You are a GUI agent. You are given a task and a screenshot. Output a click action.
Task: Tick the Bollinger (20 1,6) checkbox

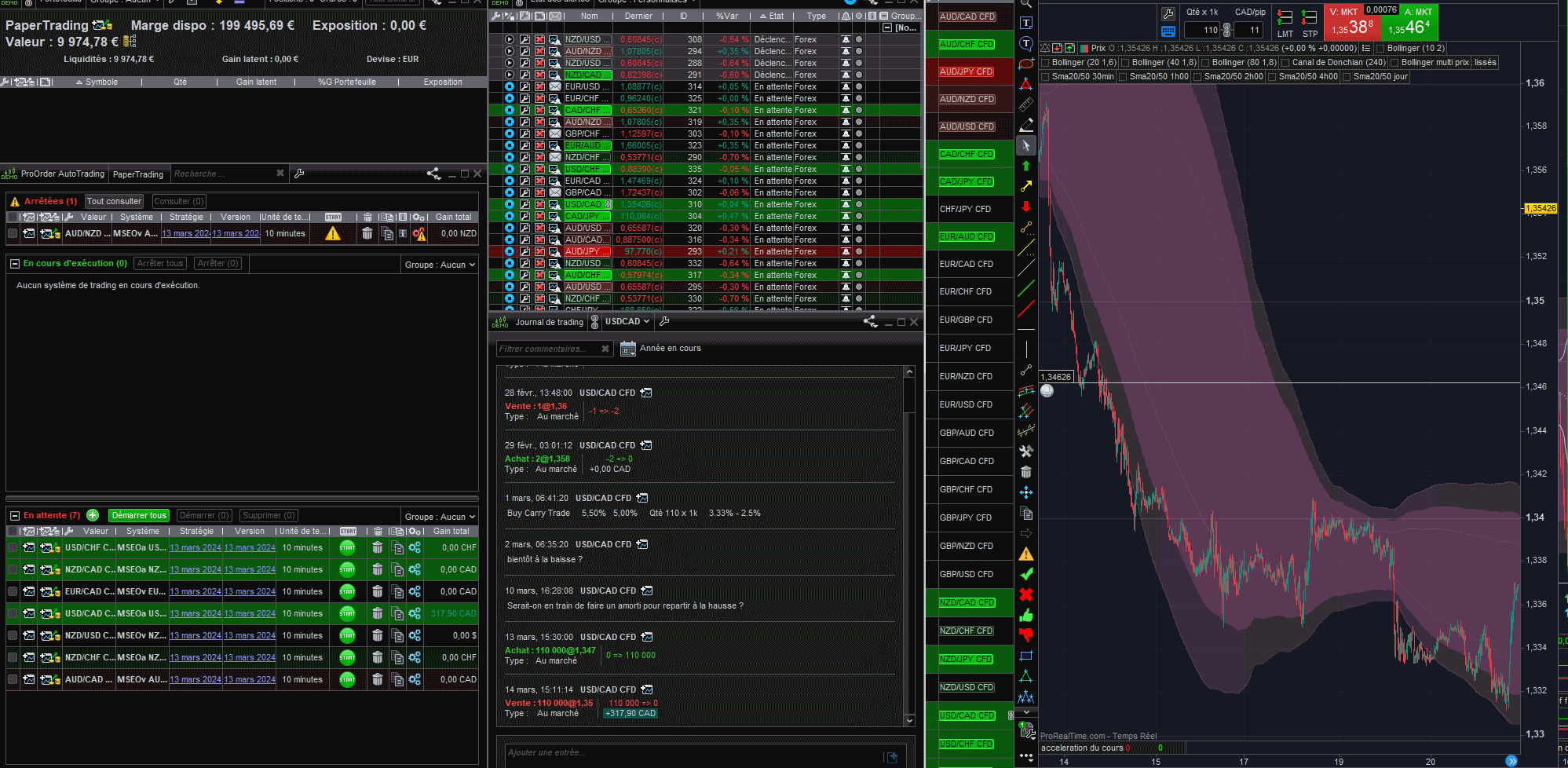1045,63
